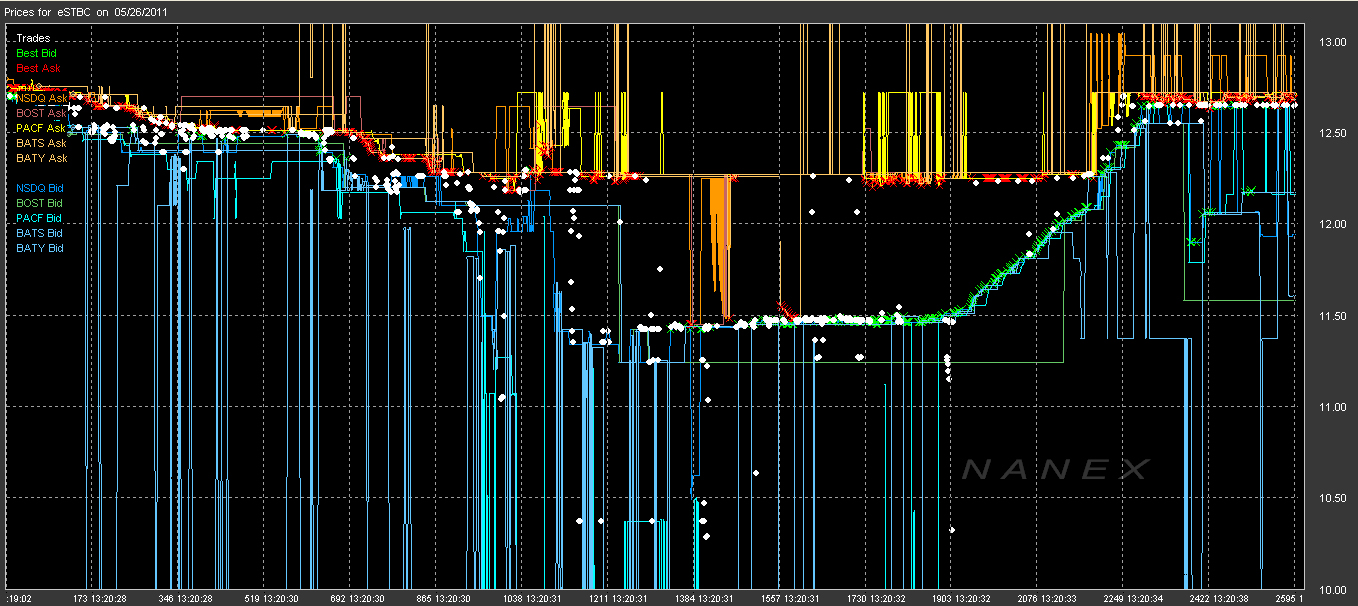Click the '865 13:20:30' time axis label
The width and height of the screenshot is (1358, 606).
click(444, 598)
